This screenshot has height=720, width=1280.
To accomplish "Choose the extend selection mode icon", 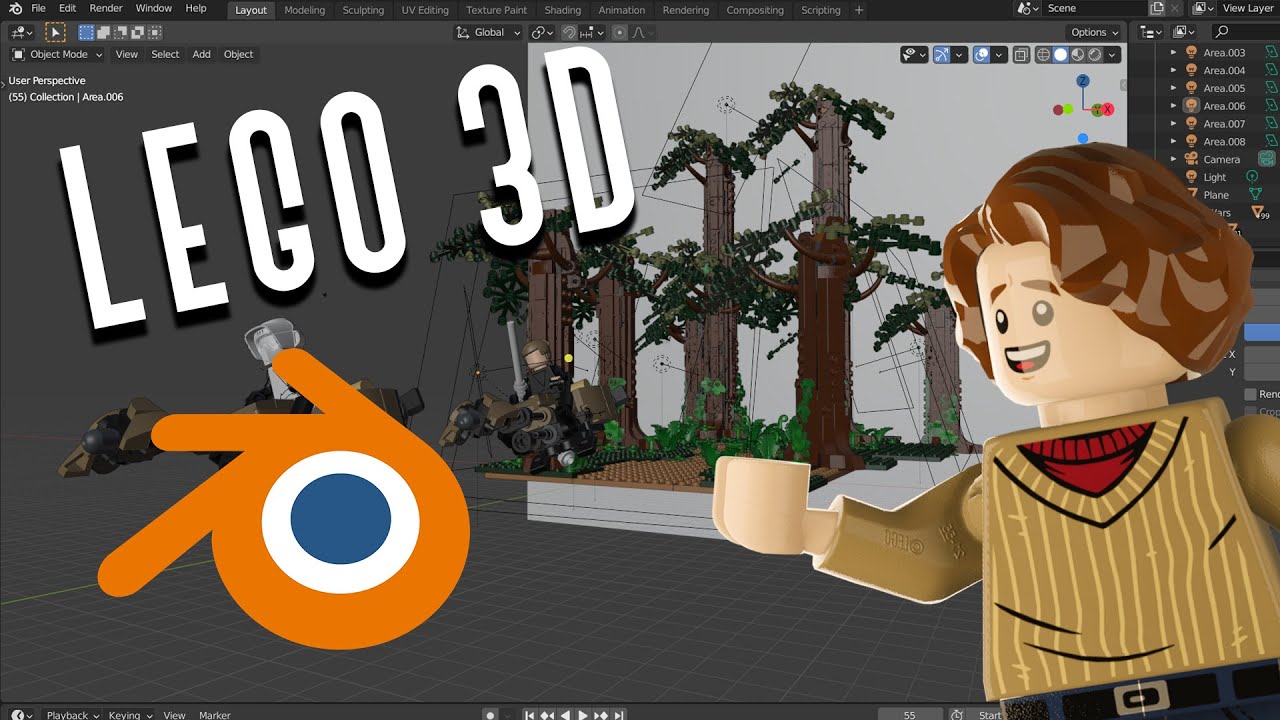I will pos(102,32).
